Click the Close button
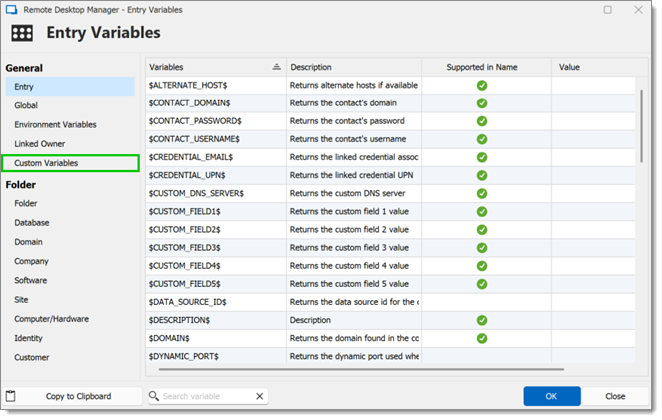662x420 pixels. click(615, 396)
